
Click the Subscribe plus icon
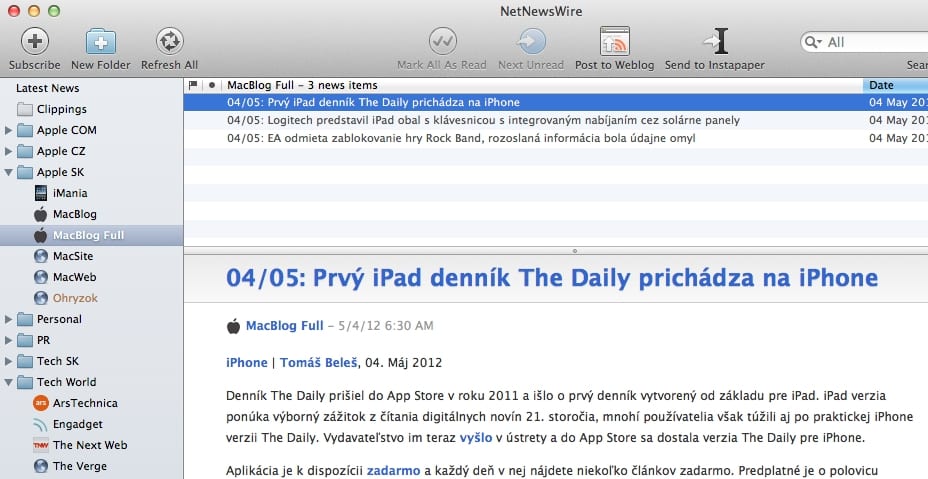35,41
